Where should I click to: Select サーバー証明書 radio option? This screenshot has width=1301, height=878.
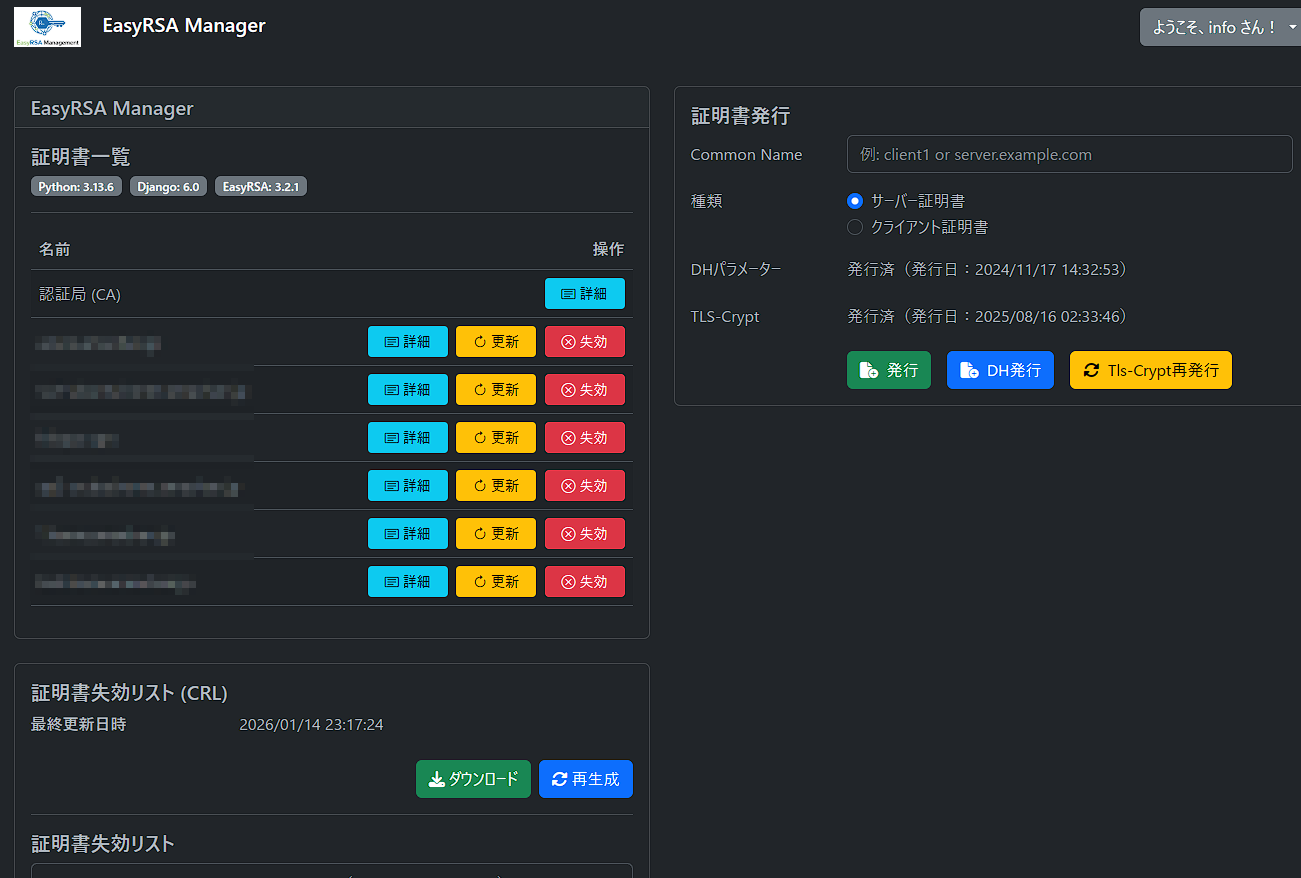tap(855, 201)
